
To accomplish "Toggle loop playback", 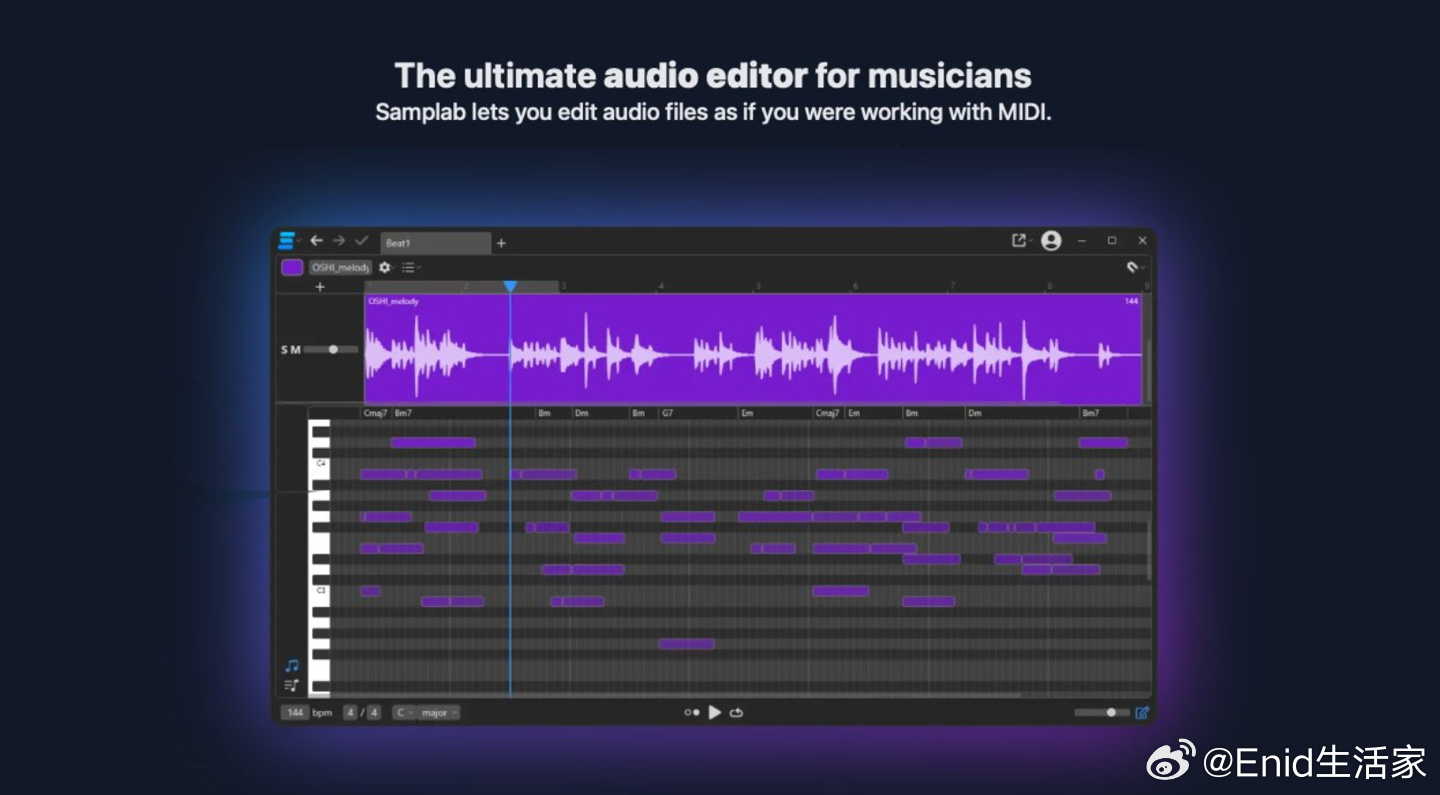I will tap(737, 713).
